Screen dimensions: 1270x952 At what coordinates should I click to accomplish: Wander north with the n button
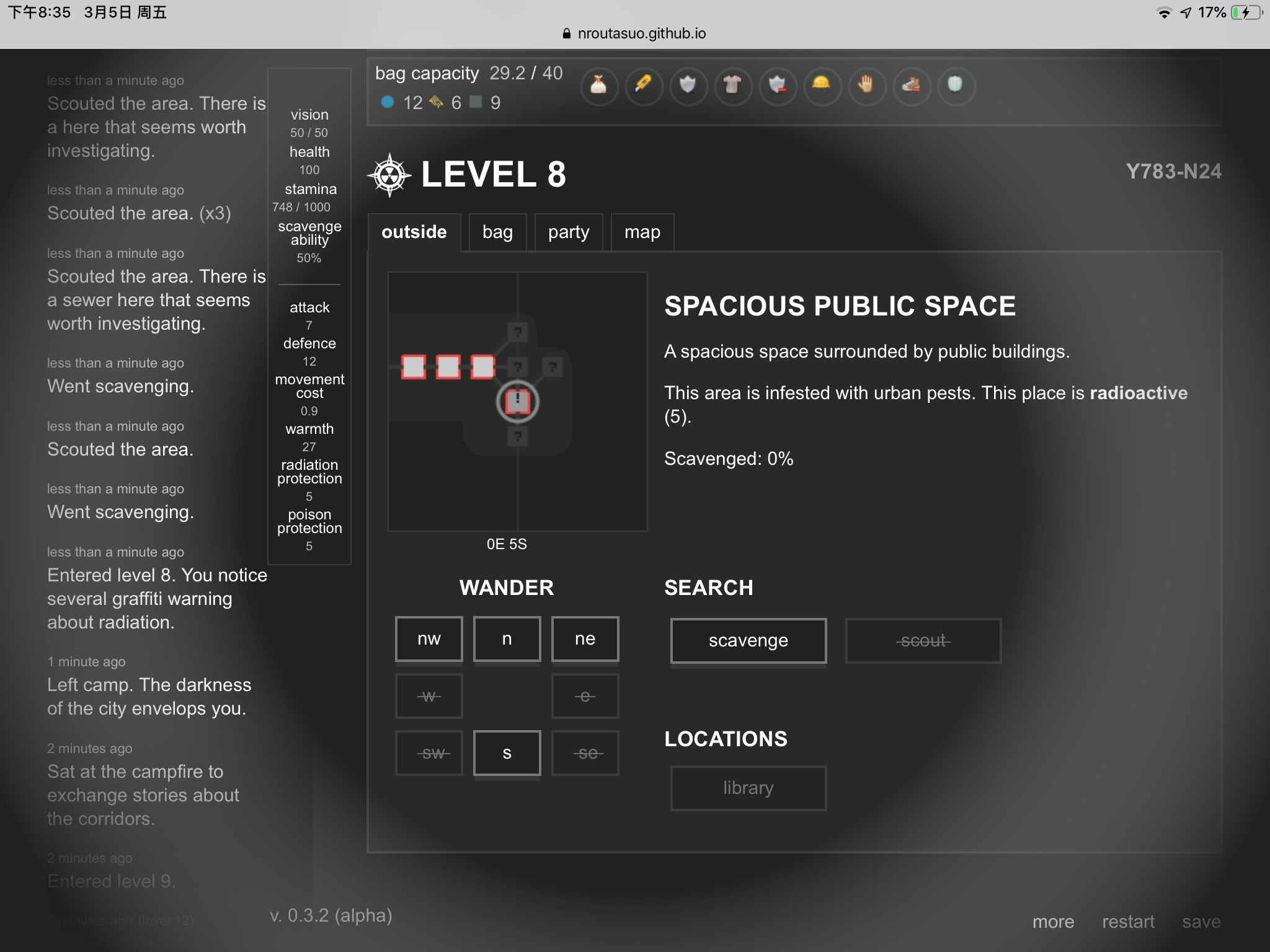click(x=507, y=639)
